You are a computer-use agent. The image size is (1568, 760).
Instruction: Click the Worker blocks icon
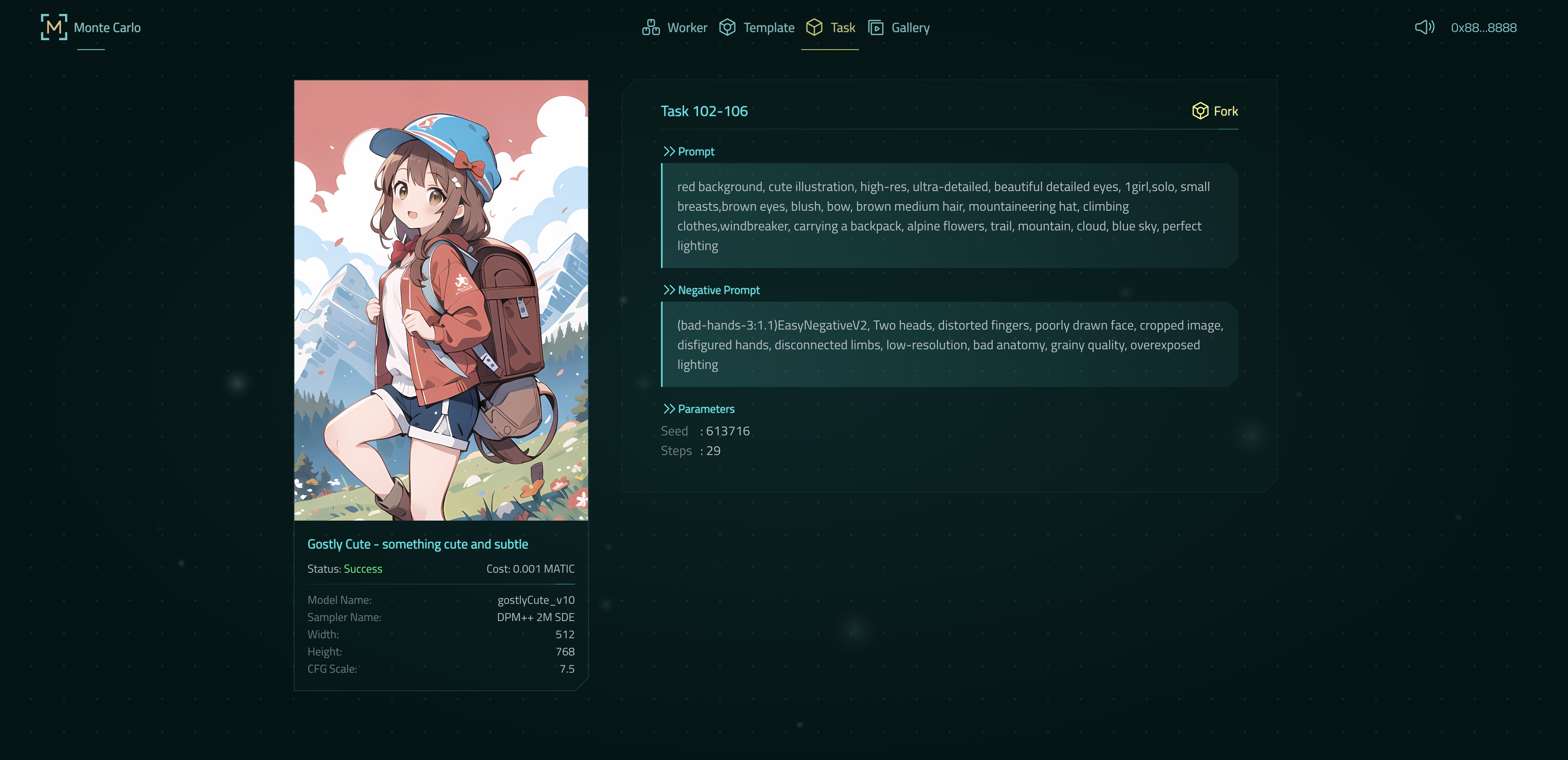pos(651,27)
